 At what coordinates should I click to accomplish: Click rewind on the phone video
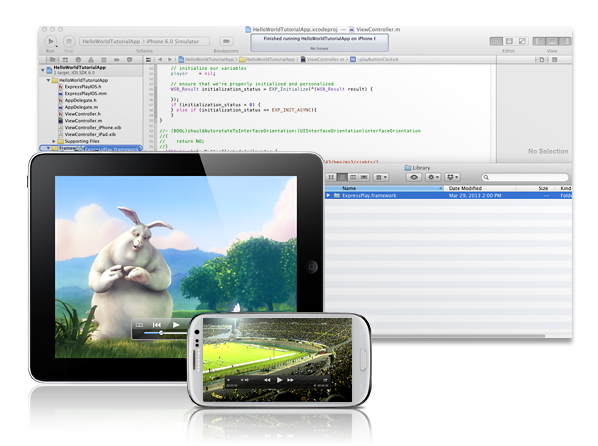point(267,380)
